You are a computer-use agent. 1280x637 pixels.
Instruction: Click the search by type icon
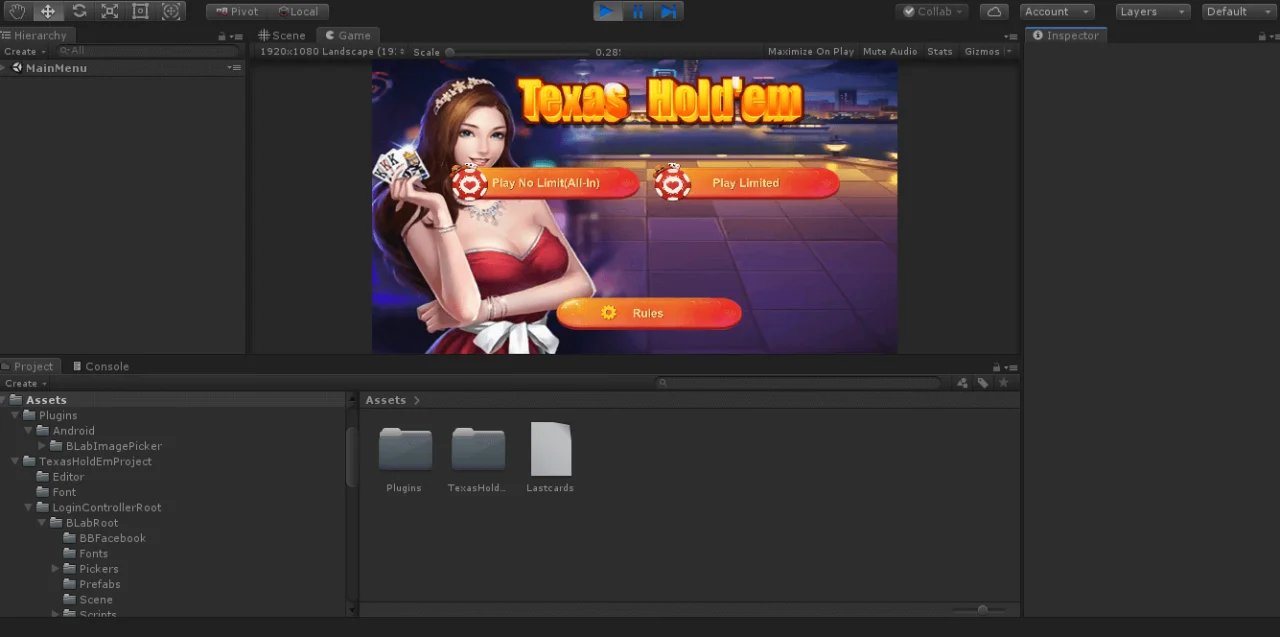tap(962, 383)
